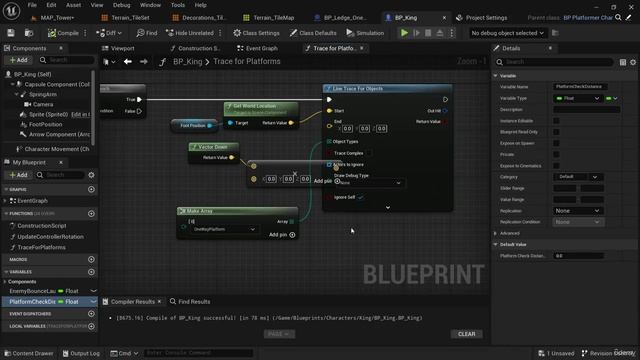The image size is (640, 360).
Task: Open play options three-dot menu
Action: tap(452, 33)
